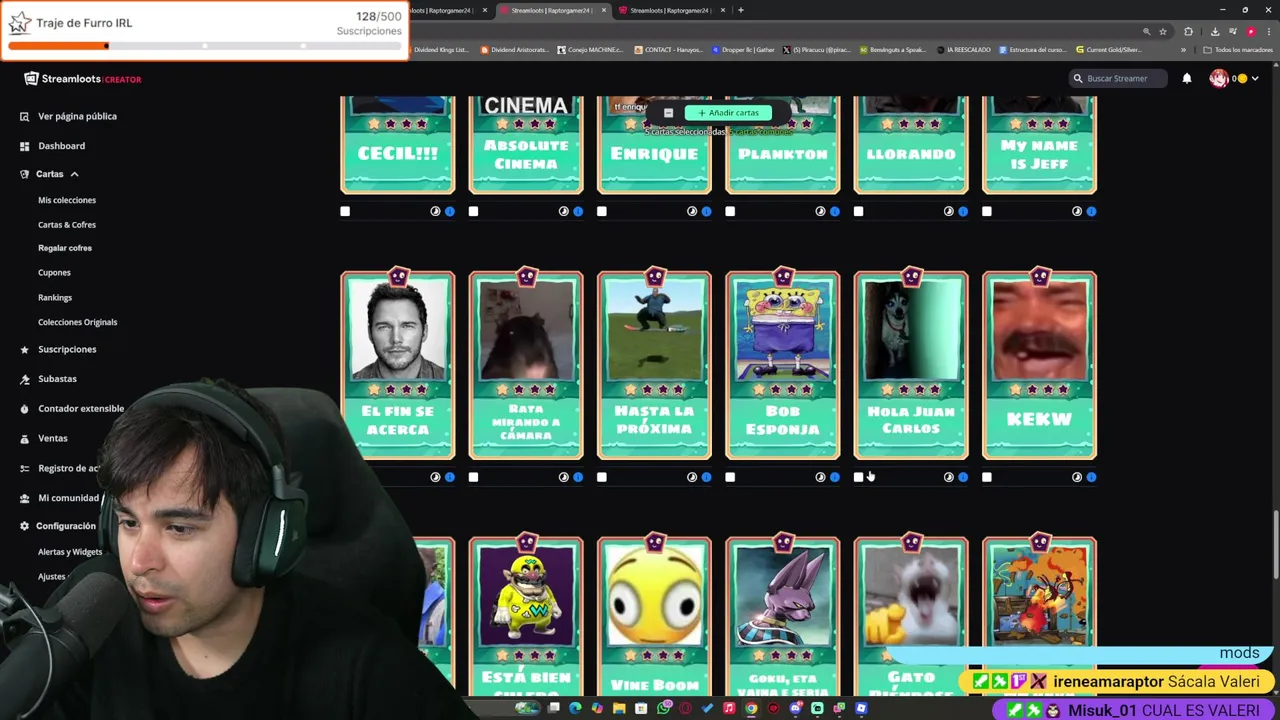
Task: Open Alertas y Widgets settings
Action: pyautogui.click(x=70, y=552)
